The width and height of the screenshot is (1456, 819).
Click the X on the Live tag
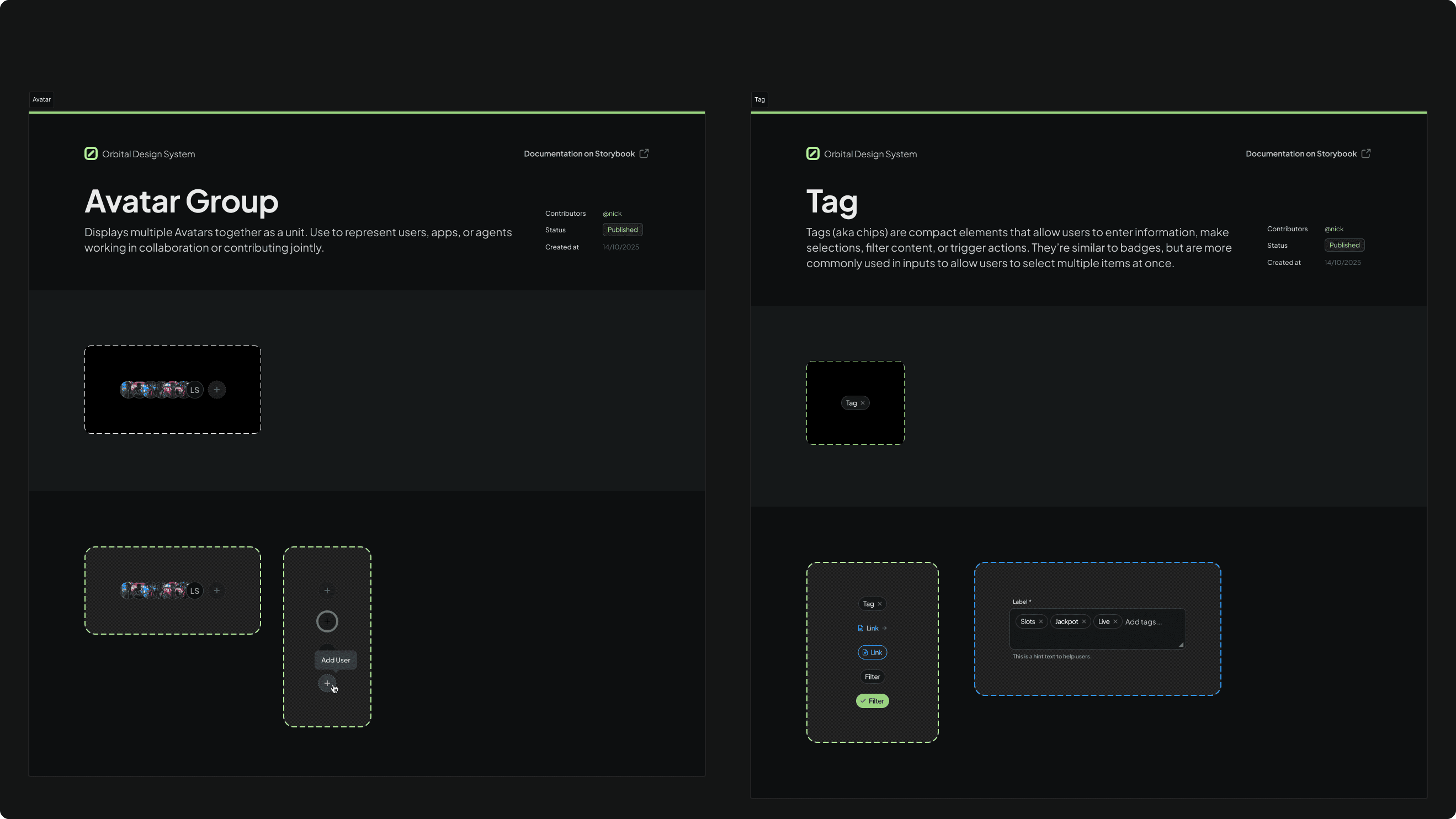[x=1115, y=622]
